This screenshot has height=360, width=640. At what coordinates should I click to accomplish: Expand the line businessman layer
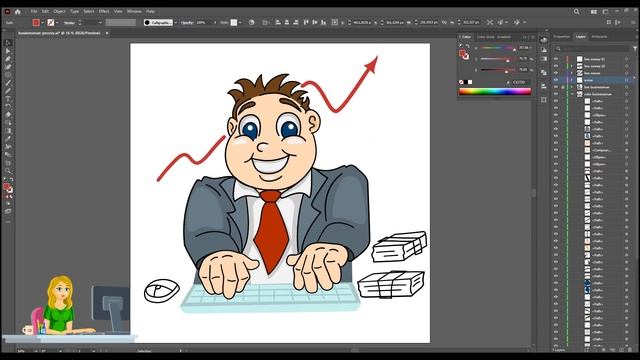(x=572, y=87)
